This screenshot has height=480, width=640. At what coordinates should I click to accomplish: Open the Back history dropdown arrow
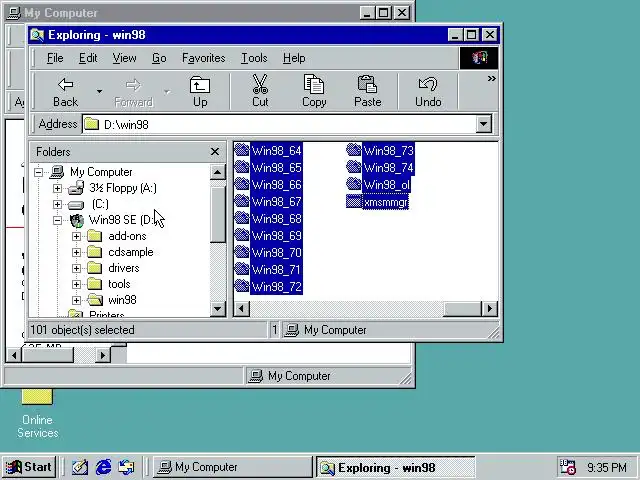[99, 92]
